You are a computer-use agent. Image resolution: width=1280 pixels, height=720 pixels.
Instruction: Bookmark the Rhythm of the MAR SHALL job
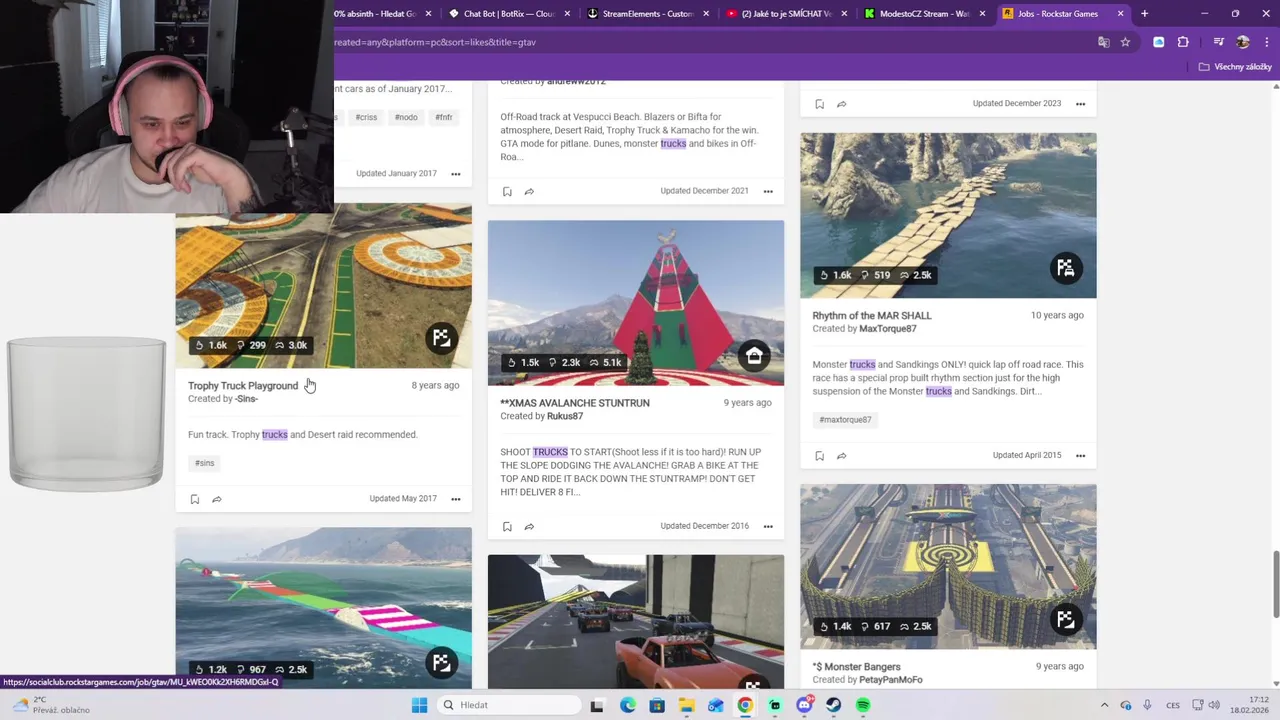coord(819,456)
